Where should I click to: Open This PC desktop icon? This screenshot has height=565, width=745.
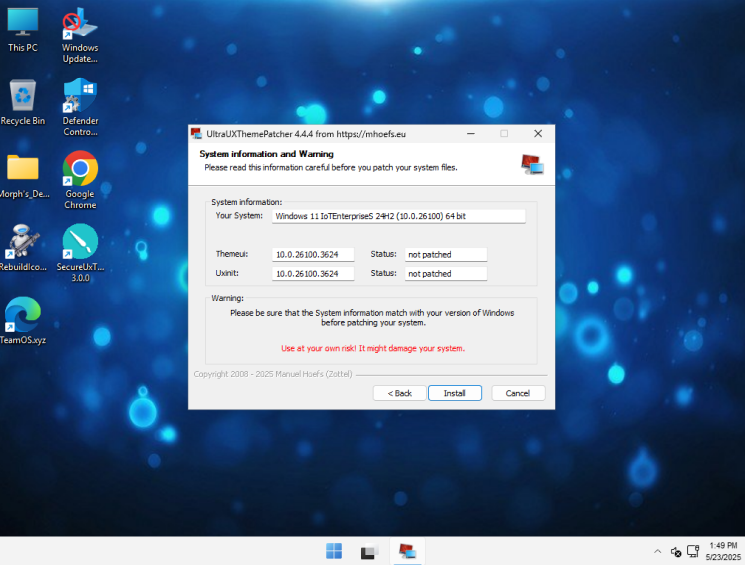coord(22,29)
